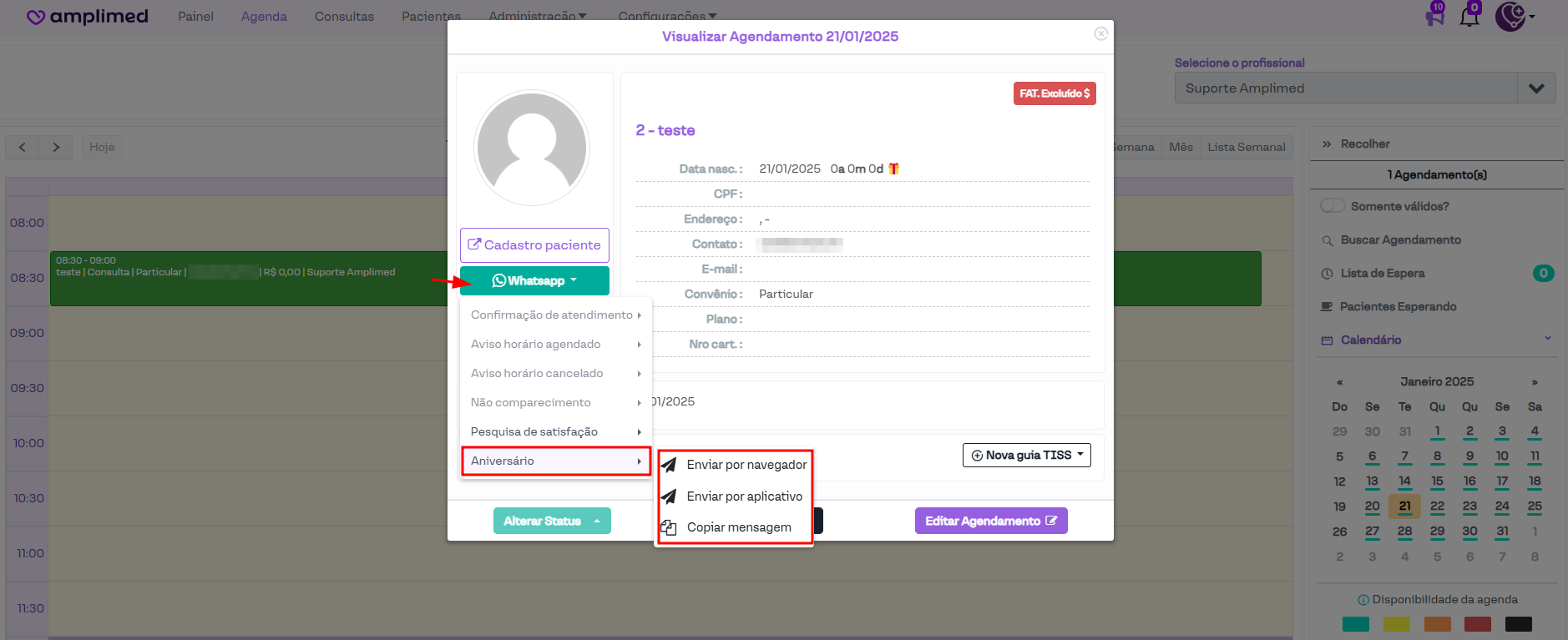The height and width of the screenshot is (640, 1568).
Task: Click the paper plane Enviar por navegador
Action: [x=669, y=465]
